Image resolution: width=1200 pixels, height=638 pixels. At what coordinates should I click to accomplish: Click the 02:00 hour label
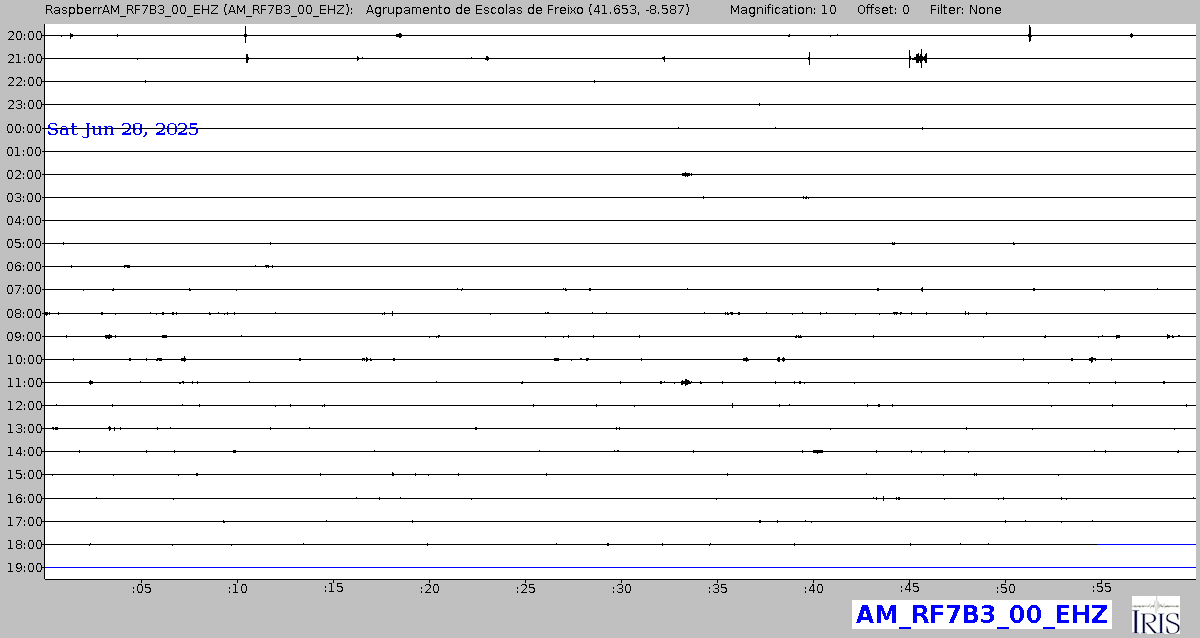pyautogui.click(x=24, y=175)
